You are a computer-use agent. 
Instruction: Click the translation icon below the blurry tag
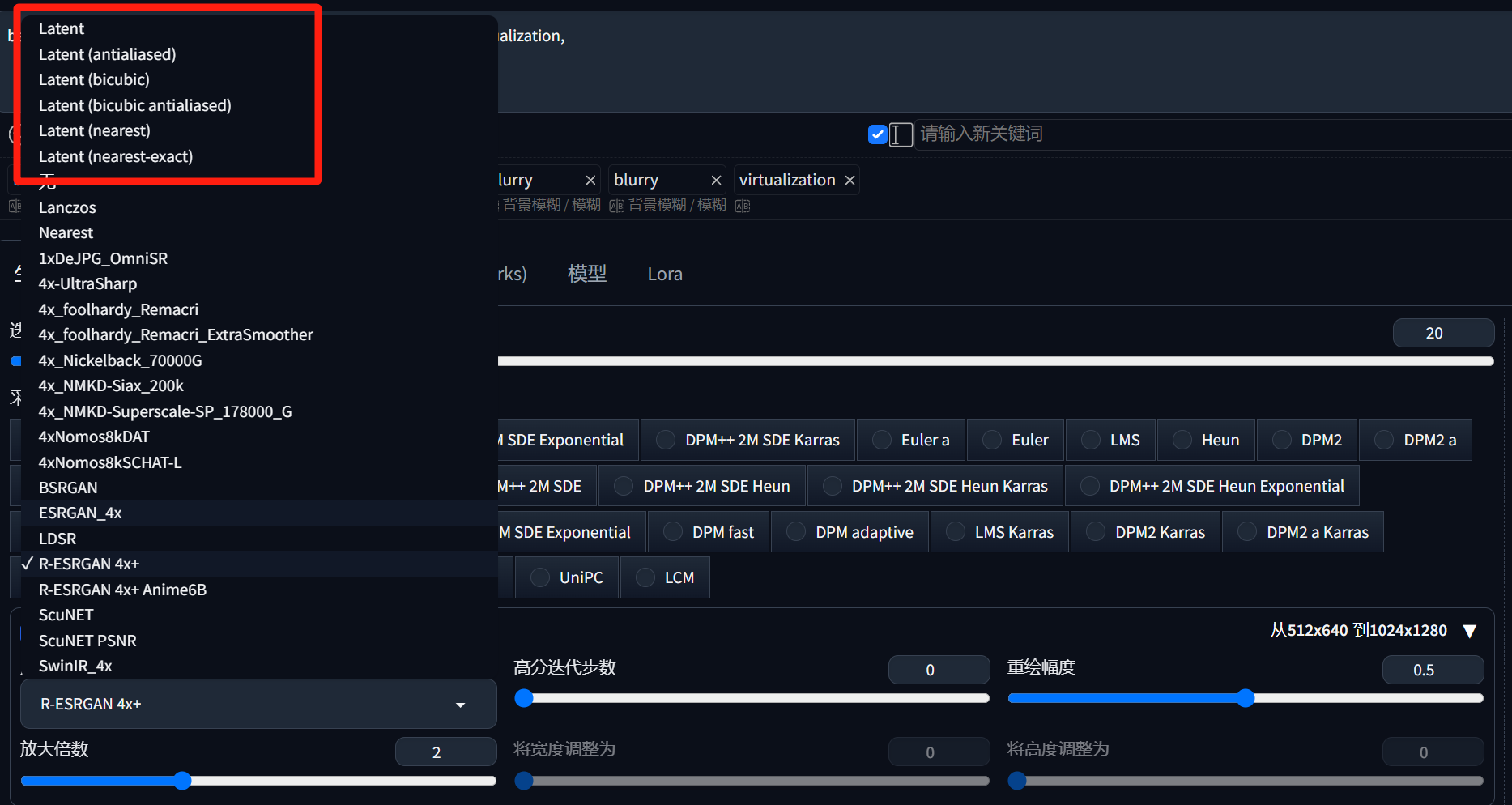[x=617, y=206]
